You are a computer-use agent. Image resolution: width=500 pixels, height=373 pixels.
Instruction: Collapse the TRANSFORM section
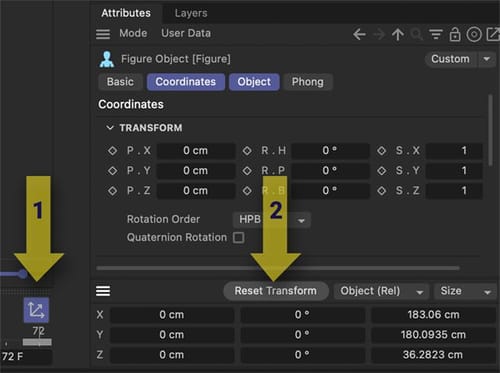click(x=110, y=128)
